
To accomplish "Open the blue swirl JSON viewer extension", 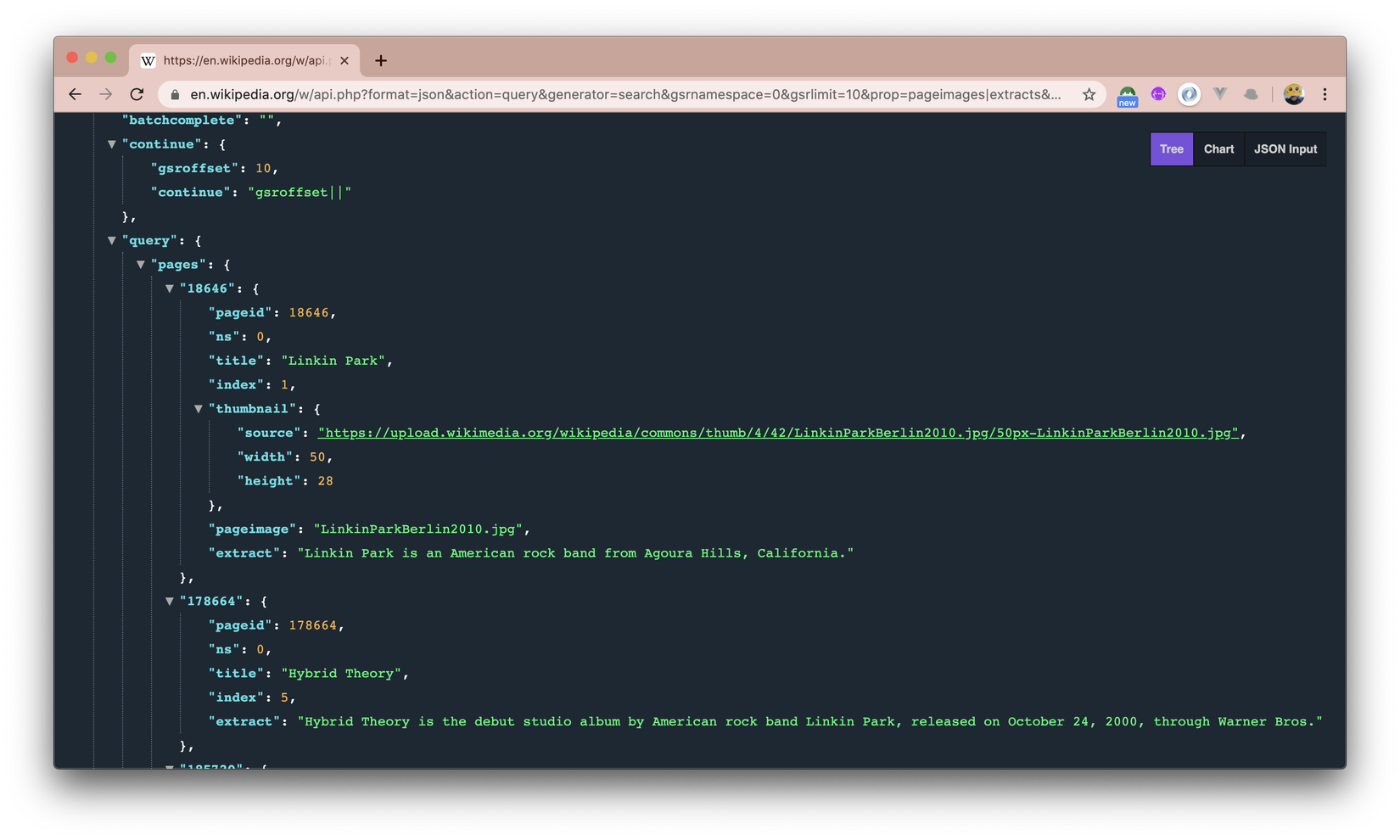I will tap(1190, 94).
